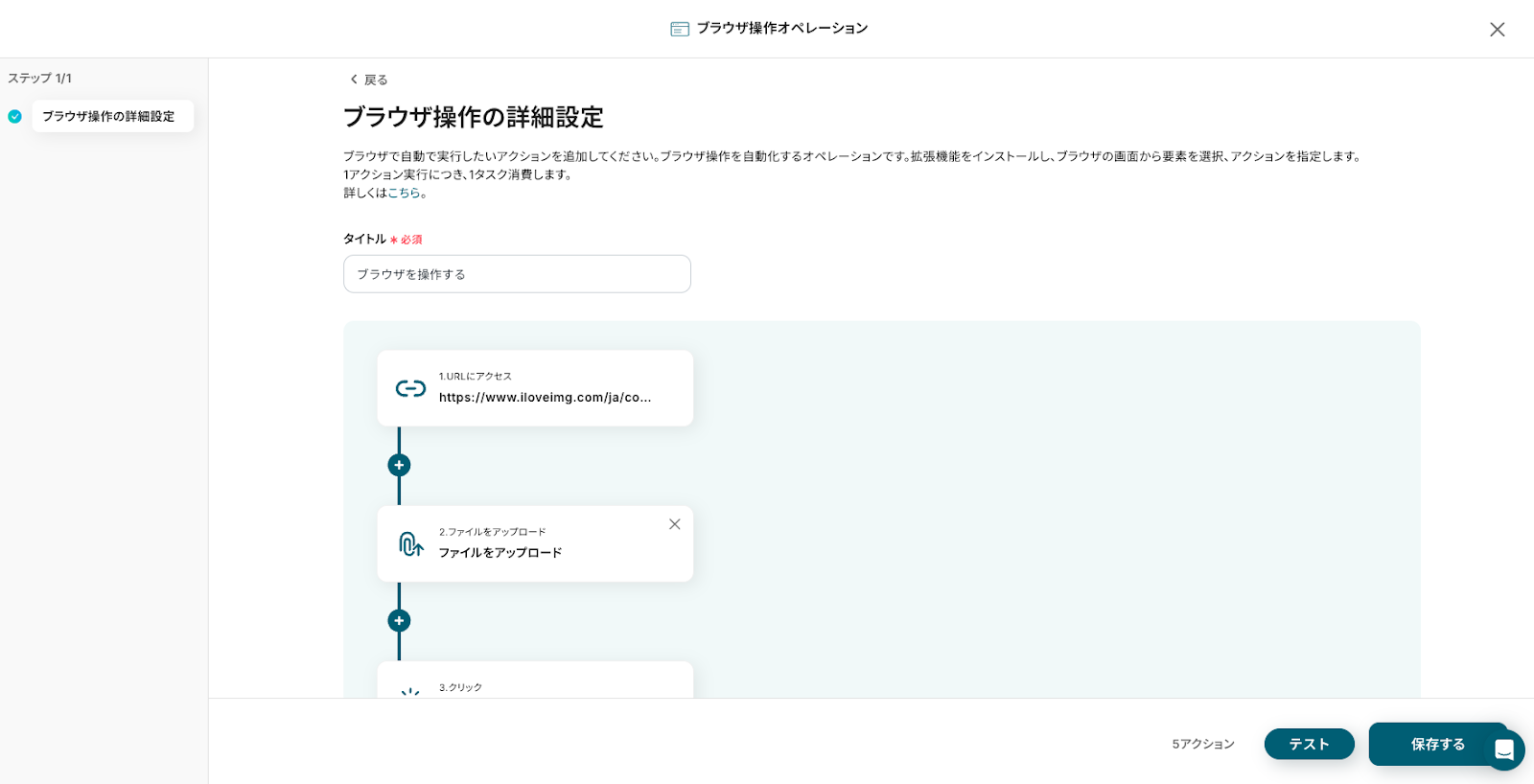Screen dimensions: 1534x784
Task: Click the browser operation icon in header
Action: point(680,29)
